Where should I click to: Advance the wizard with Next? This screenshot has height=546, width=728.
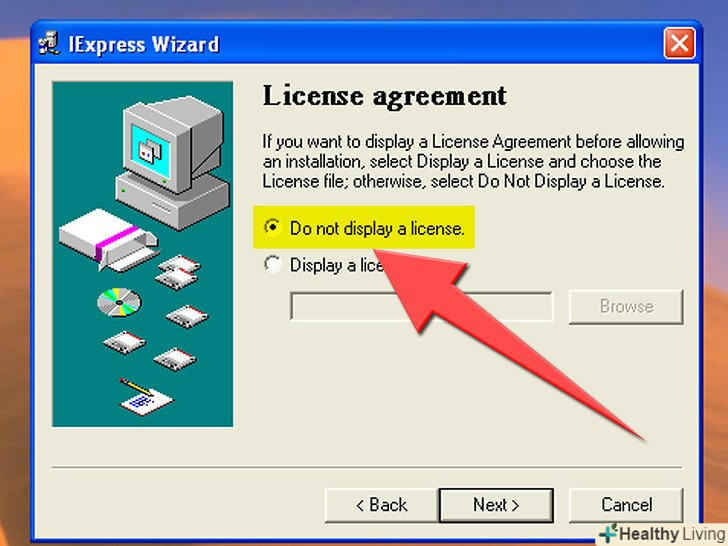(496, 505)
